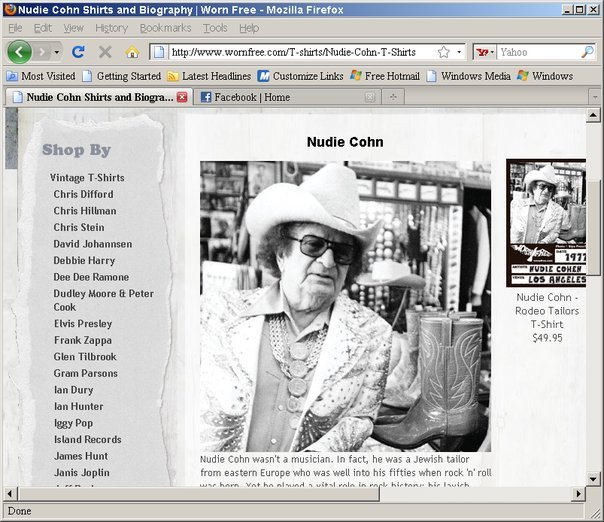This screenshot has height=522, width=604.
Task: Click the search magnifier icon
Action: 587,52
